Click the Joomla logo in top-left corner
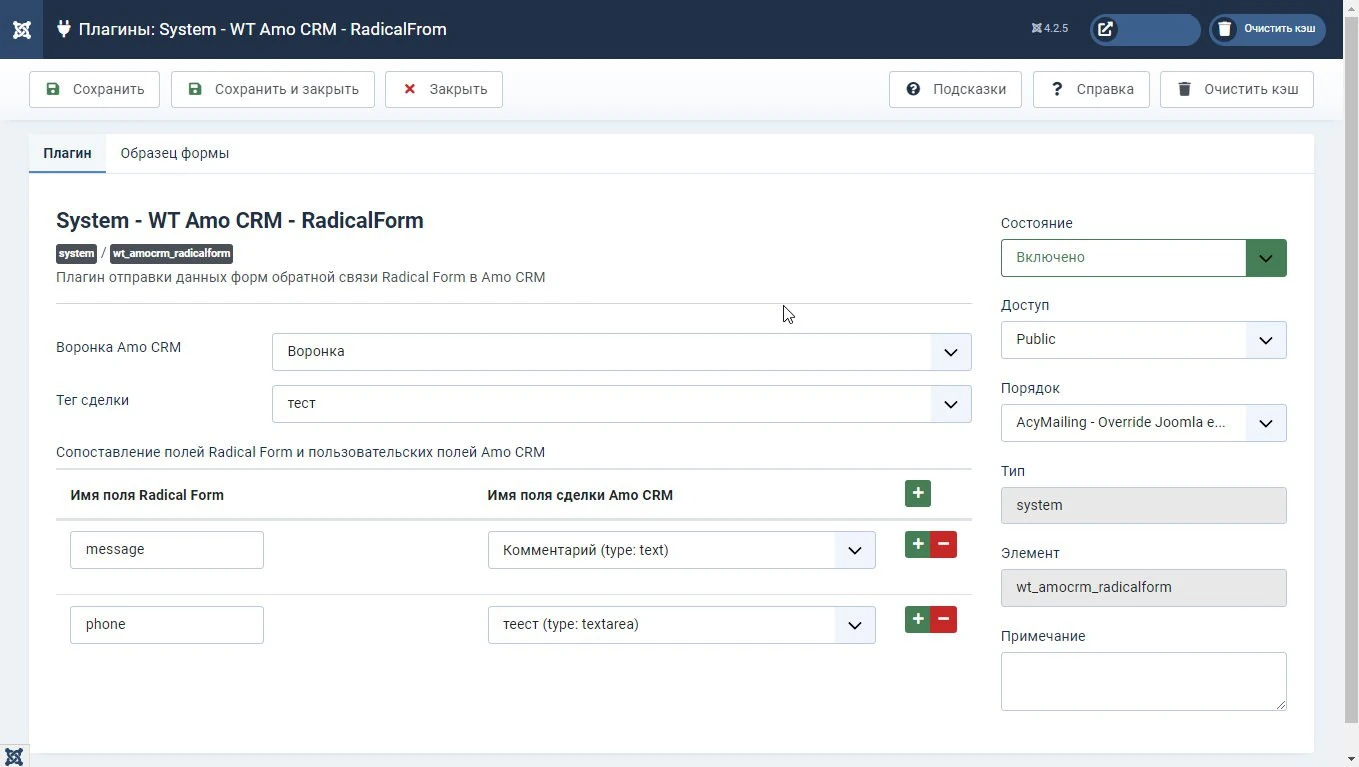1359x767 pixels. [x=21, y=29]
